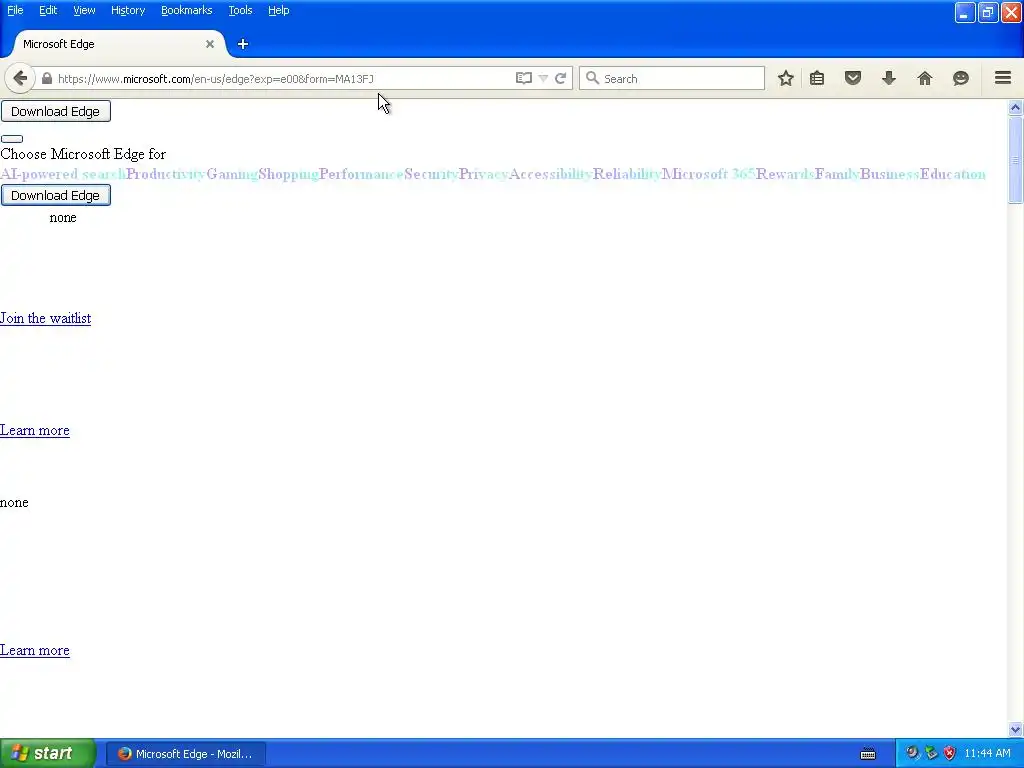Screen dimensions: 1024x768
Task: Select the Education link
Action: coord(953,174)
